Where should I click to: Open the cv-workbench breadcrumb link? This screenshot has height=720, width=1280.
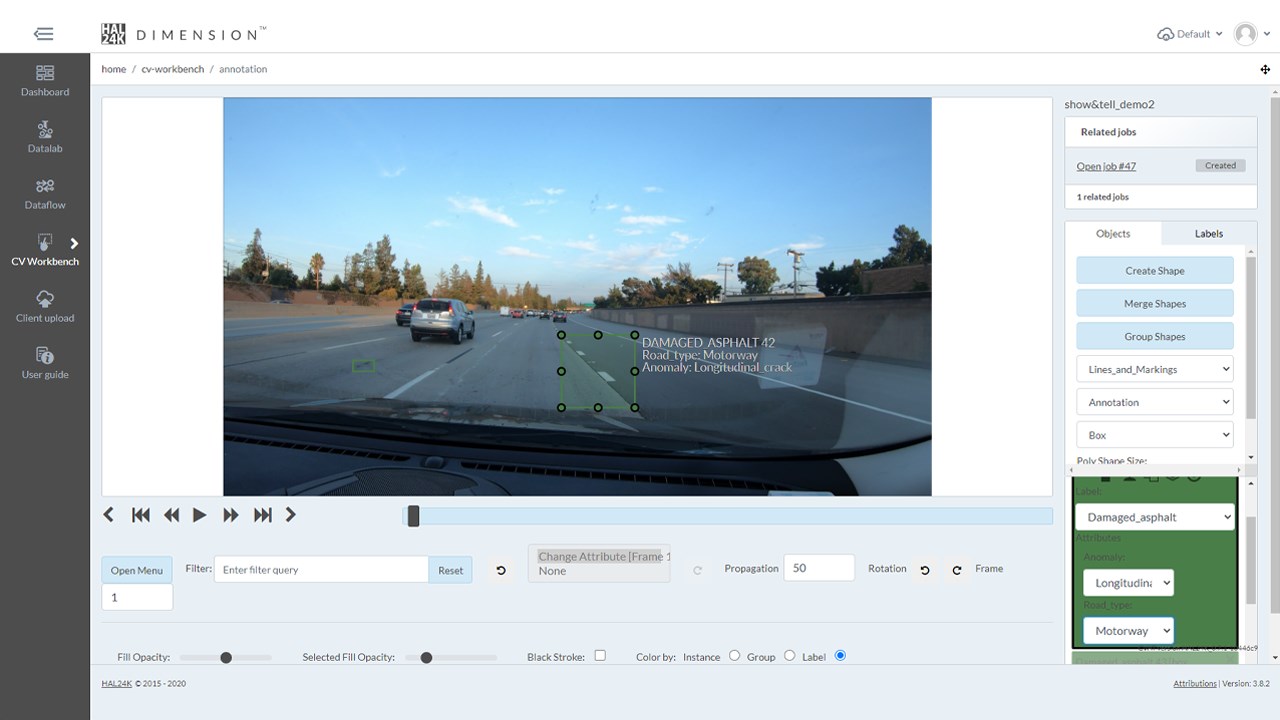click(x=173, y=69)
